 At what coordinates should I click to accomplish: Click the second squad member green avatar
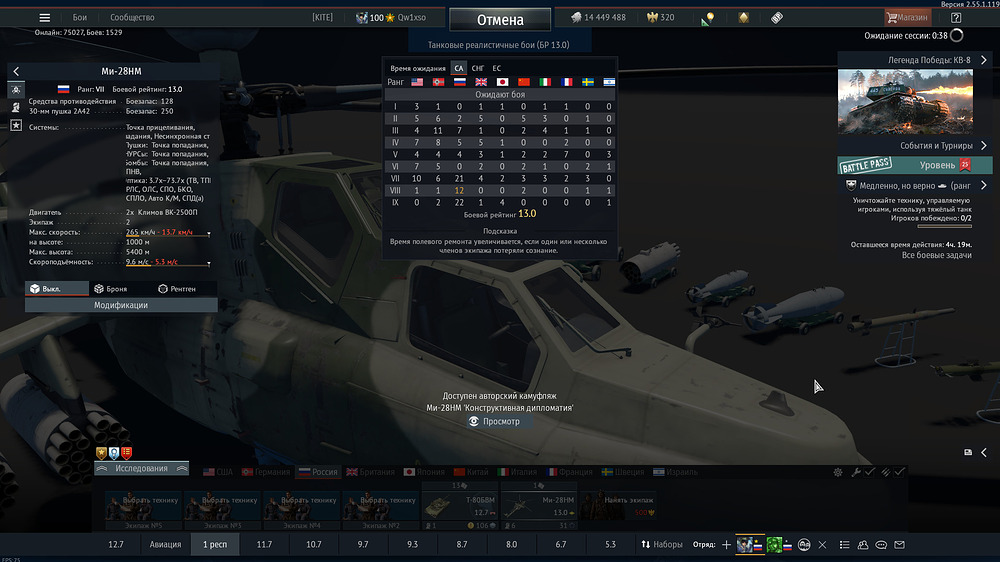(774, 545)
